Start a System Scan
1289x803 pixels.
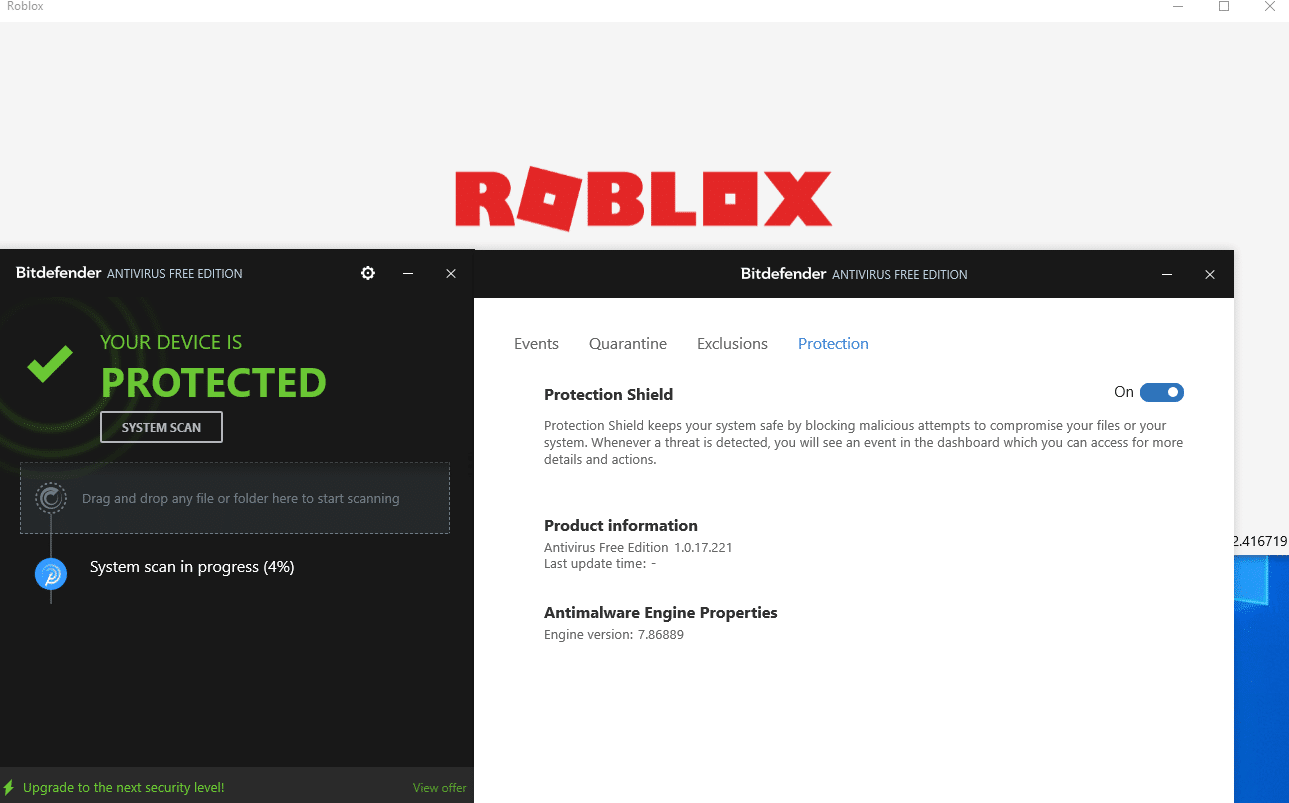[161, 426]
